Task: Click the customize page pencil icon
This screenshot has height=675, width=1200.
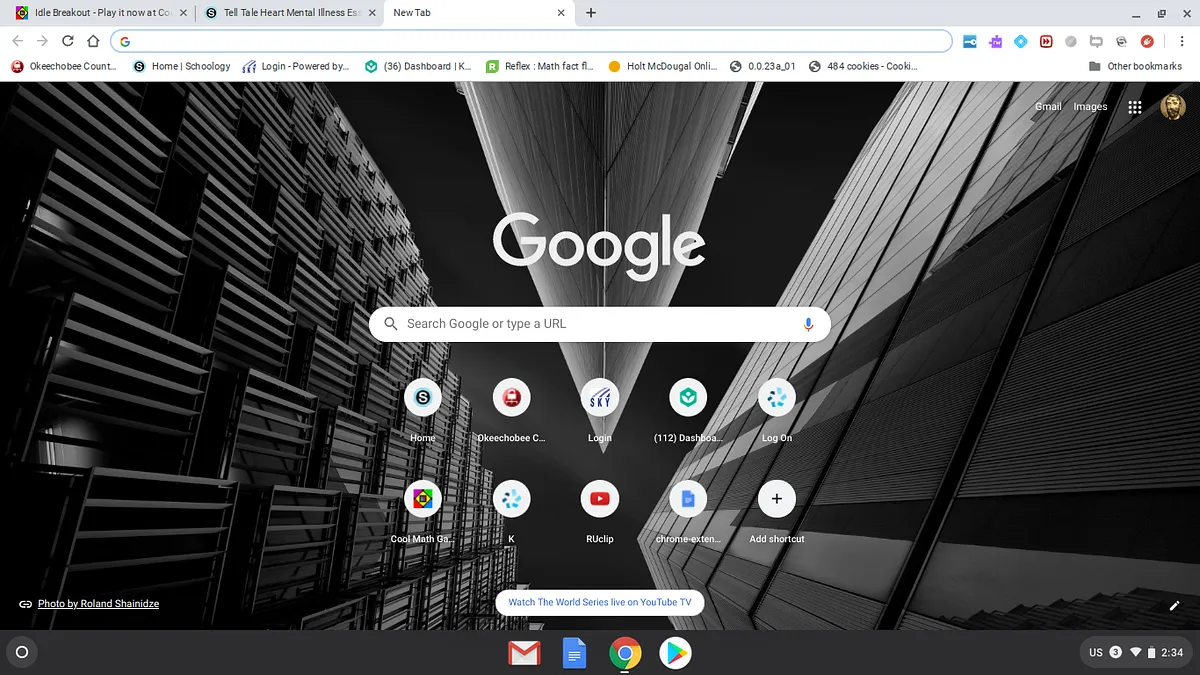Action: (x=1175, y=605)
